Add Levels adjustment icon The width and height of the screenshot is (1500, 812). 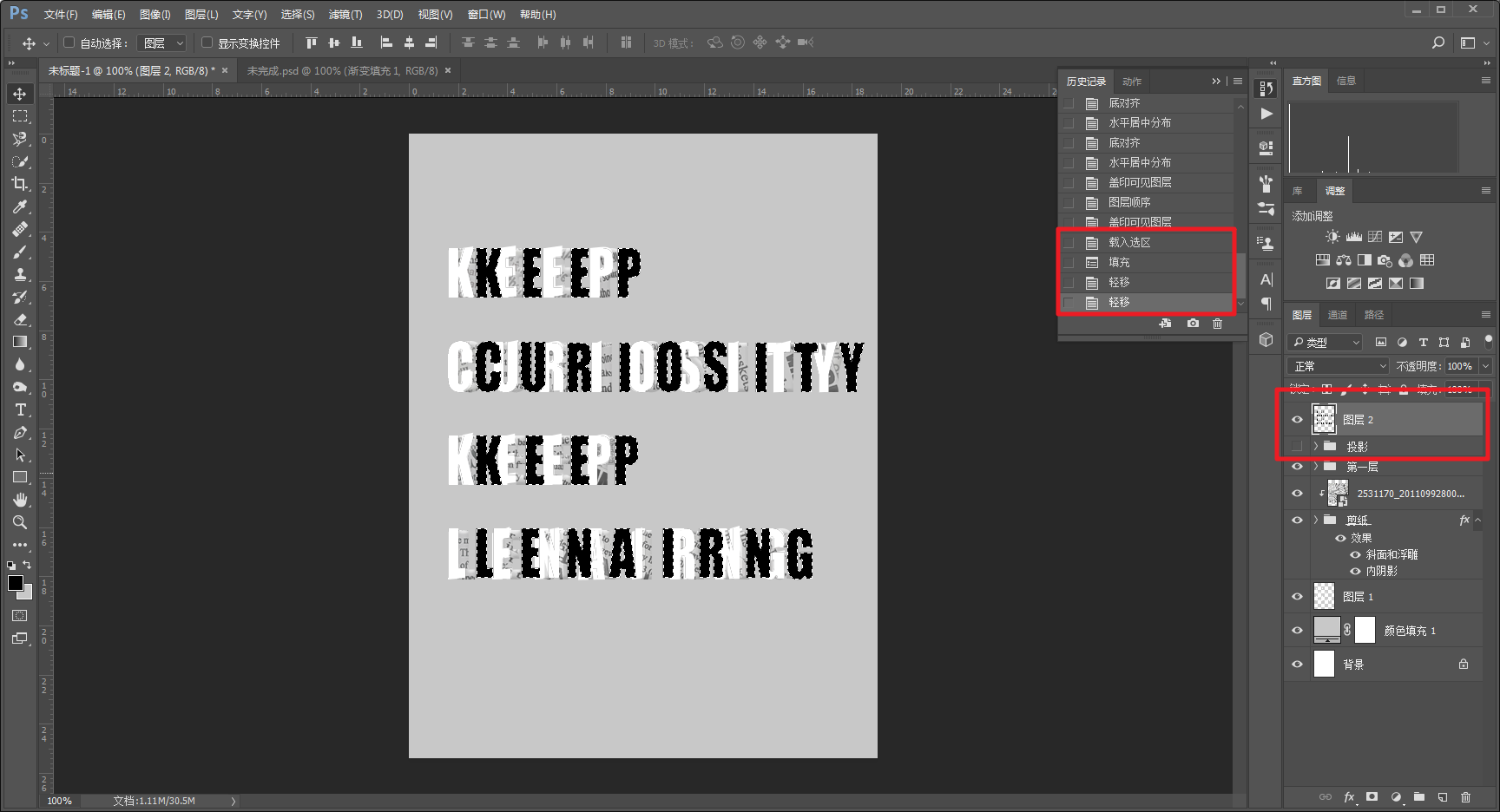(x=1354, y=237)
